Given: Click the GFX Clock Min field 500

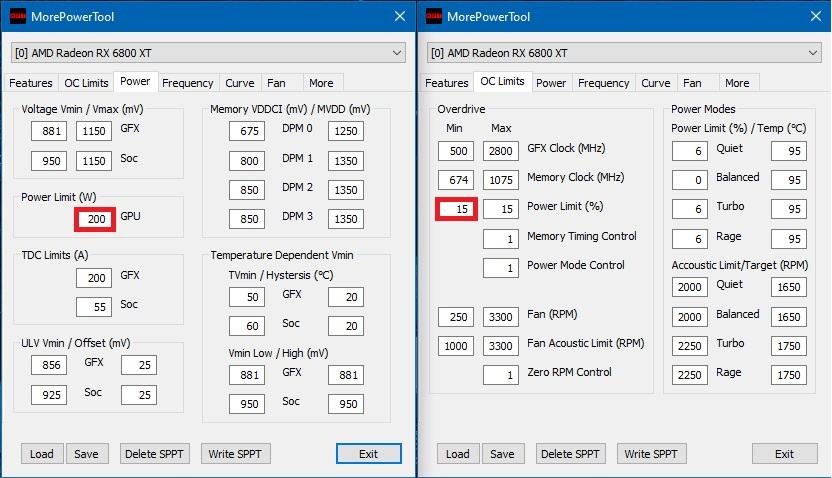Looking at the screenshot, I should (456, 151).
